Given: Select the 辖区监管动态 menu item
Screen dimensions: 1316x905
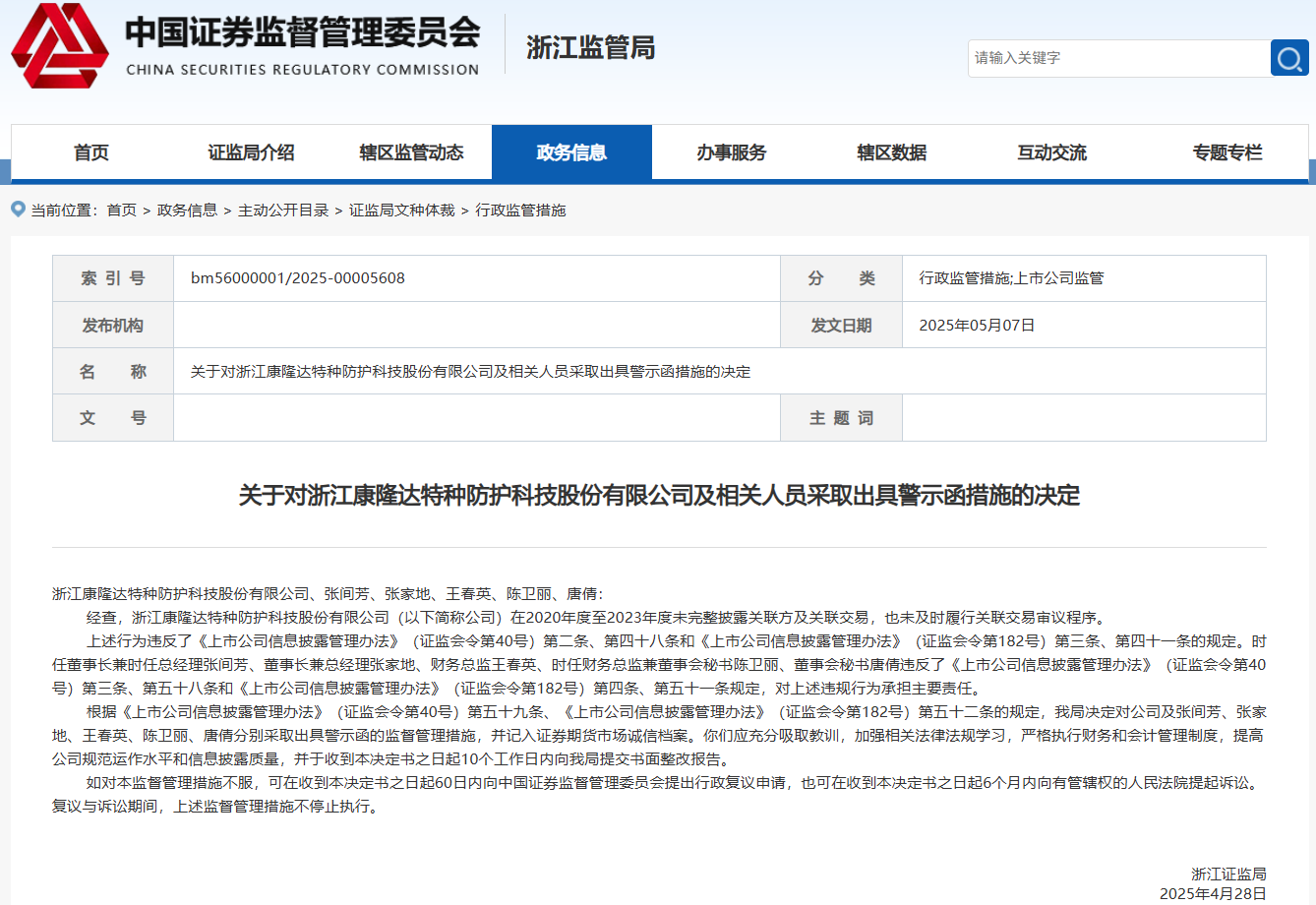Looking at the screenshot, I should point(411,152).
